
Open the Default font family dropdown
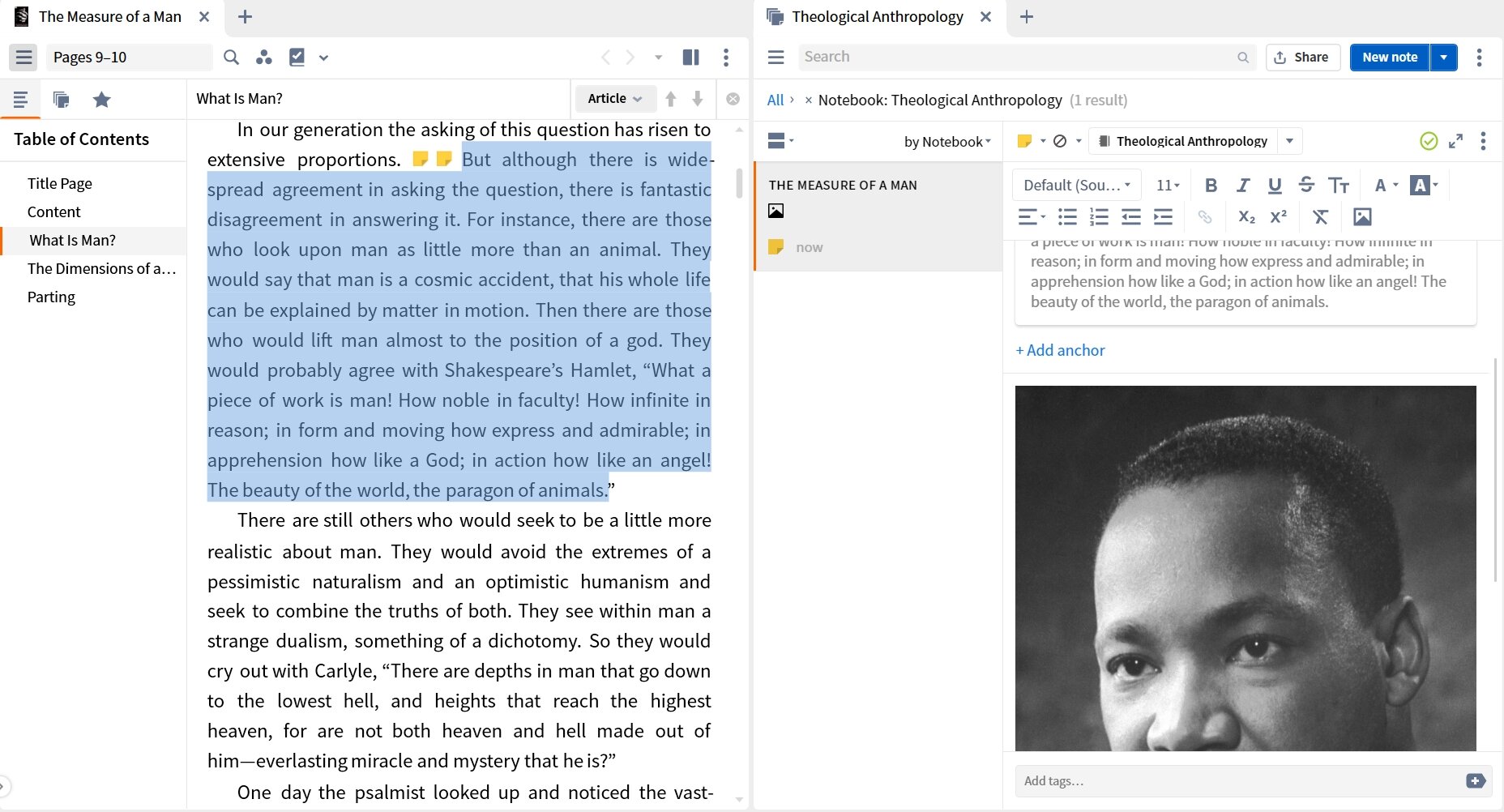1076,185
